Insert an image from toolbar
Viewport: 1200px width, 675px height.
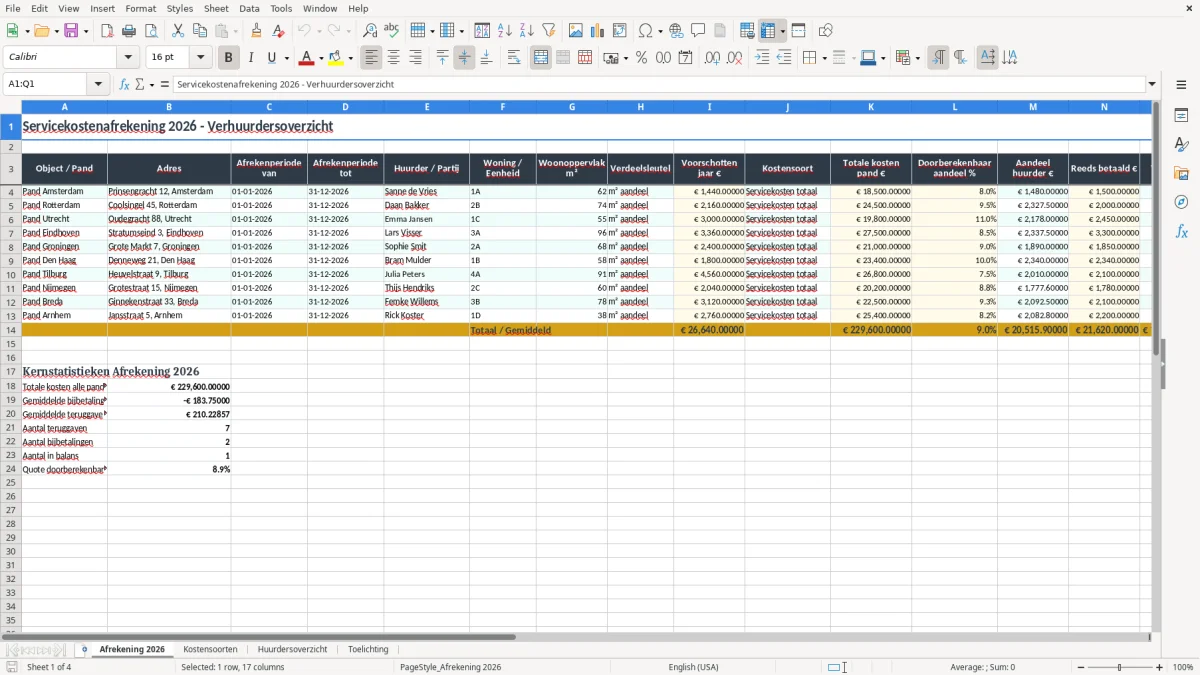coord(576,31)
